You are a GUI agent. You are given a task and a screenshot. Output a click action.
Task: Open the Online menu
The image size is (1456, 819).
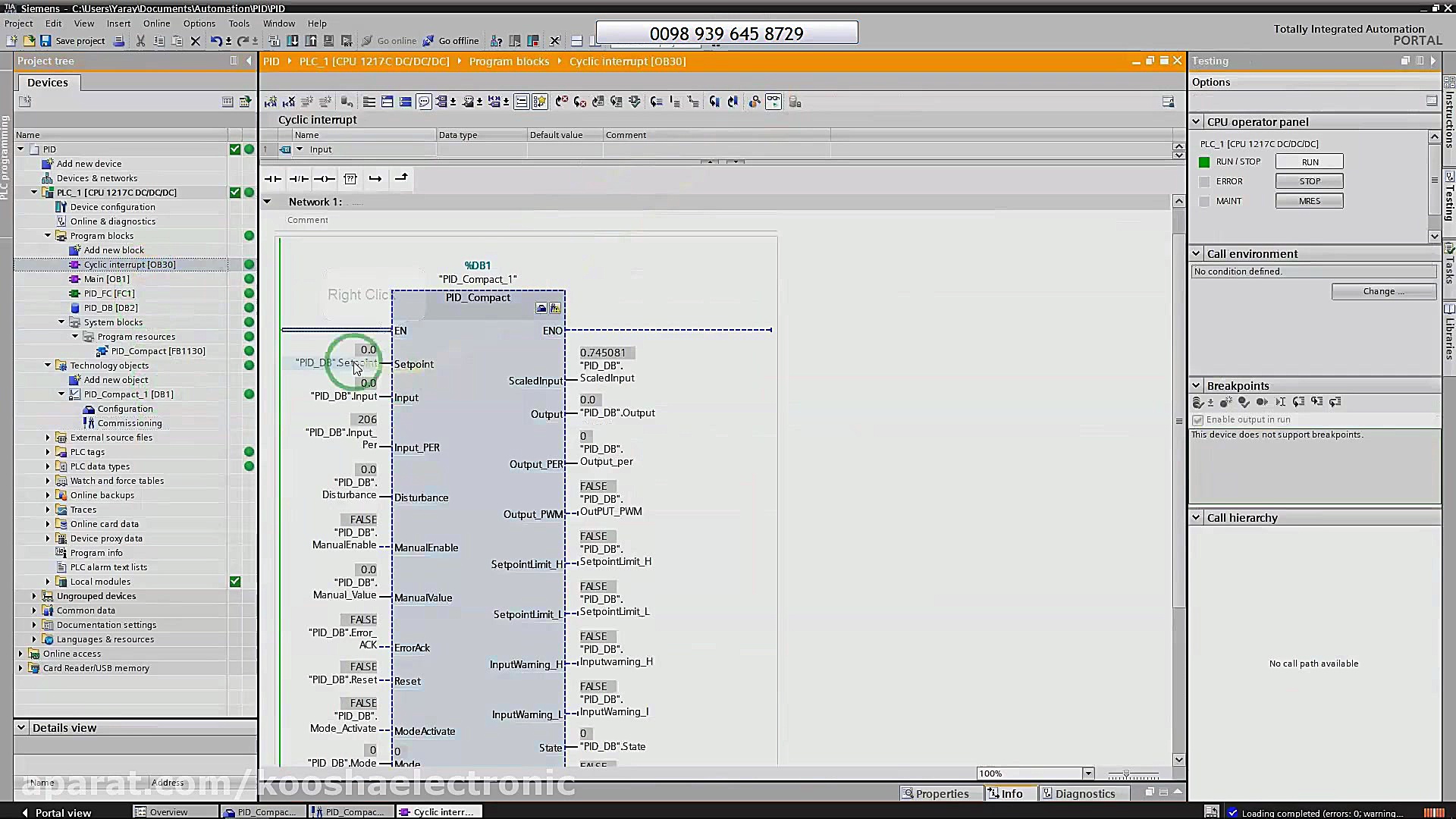point(156,24)
